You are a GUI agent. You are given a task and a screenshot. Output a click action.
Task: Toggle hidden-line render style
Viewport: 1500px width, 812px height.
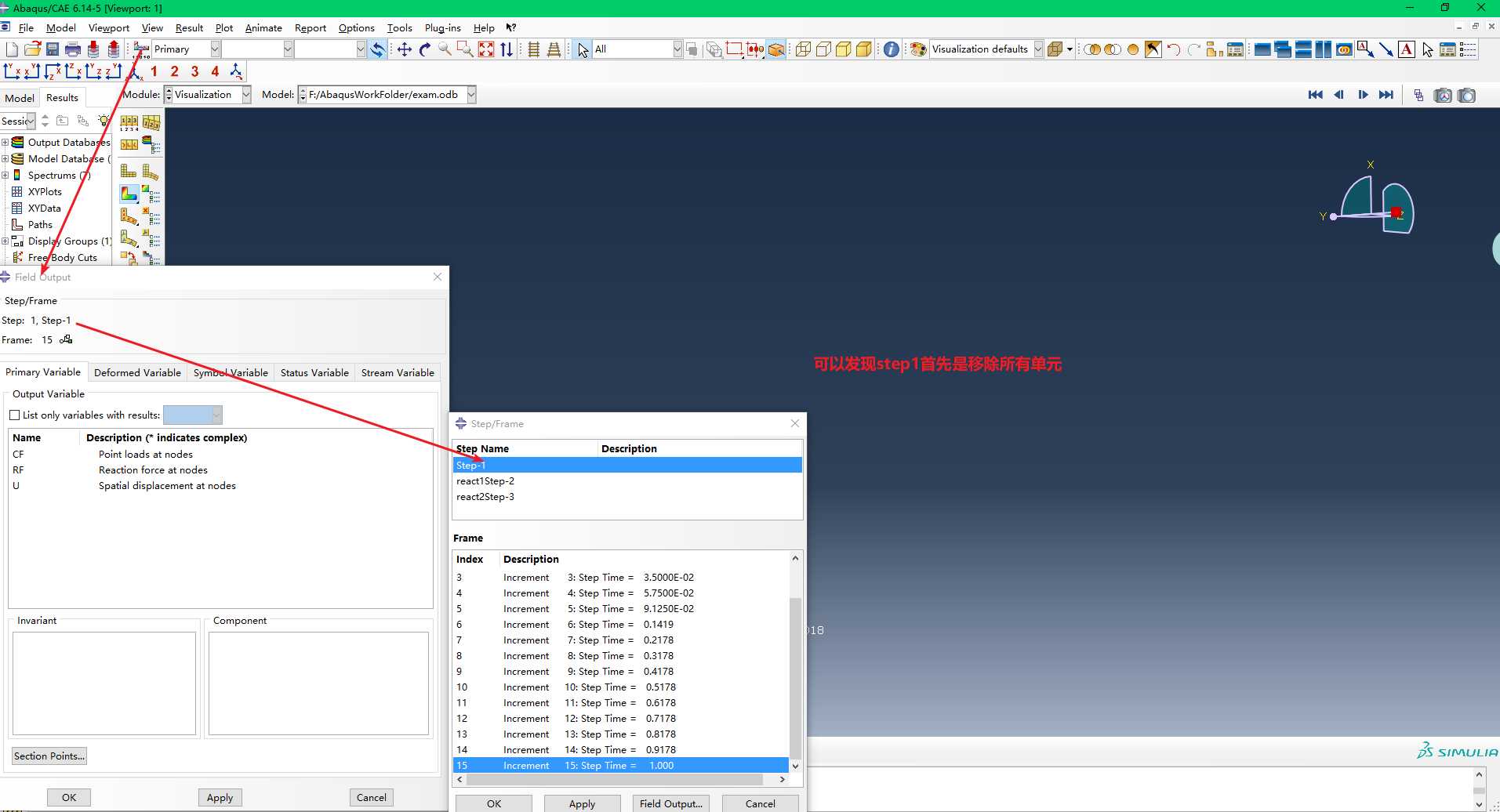tap(823, 49)
